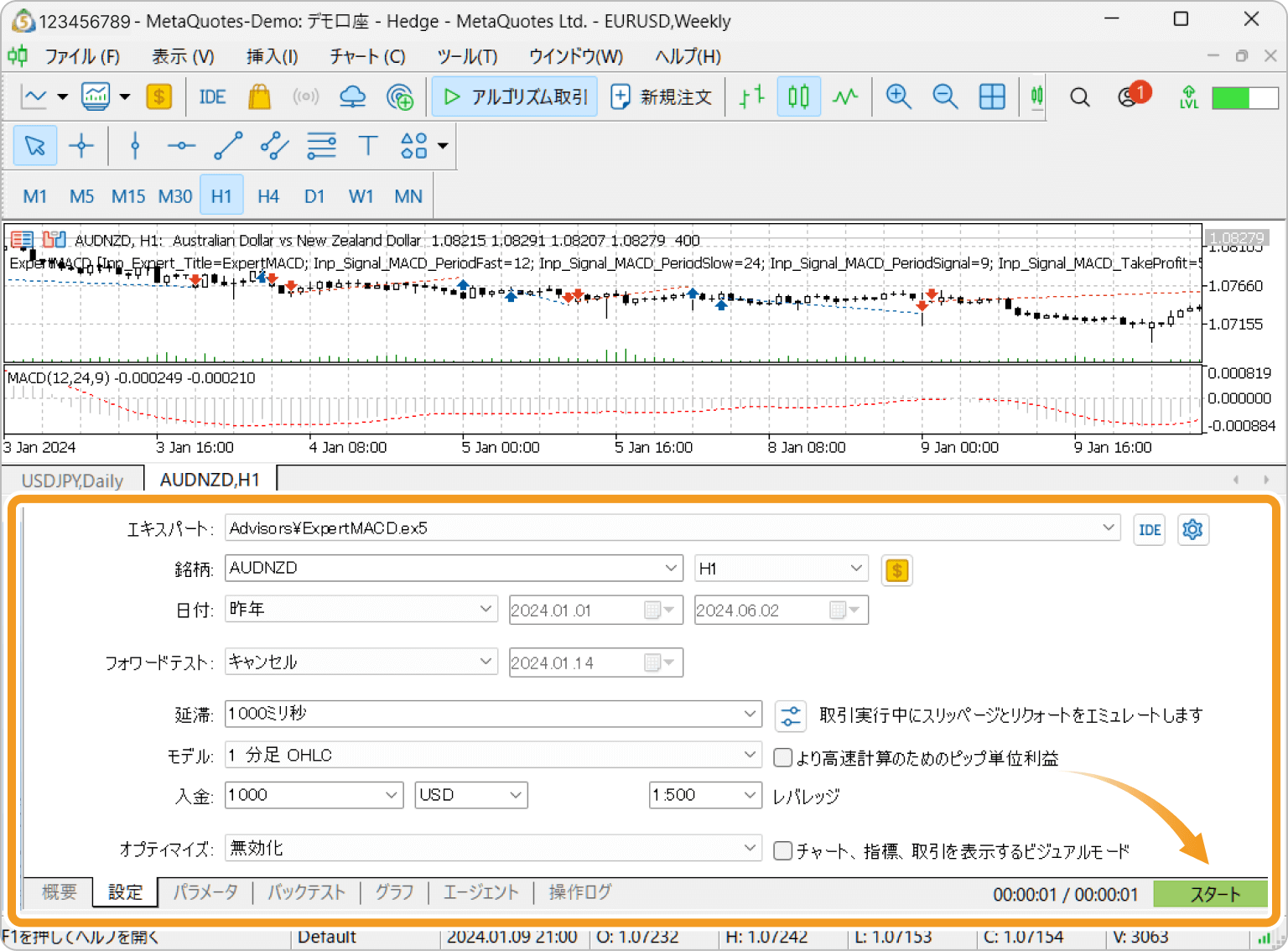
Task: Switch to candlestick chart display
Action: coord(798,96)
